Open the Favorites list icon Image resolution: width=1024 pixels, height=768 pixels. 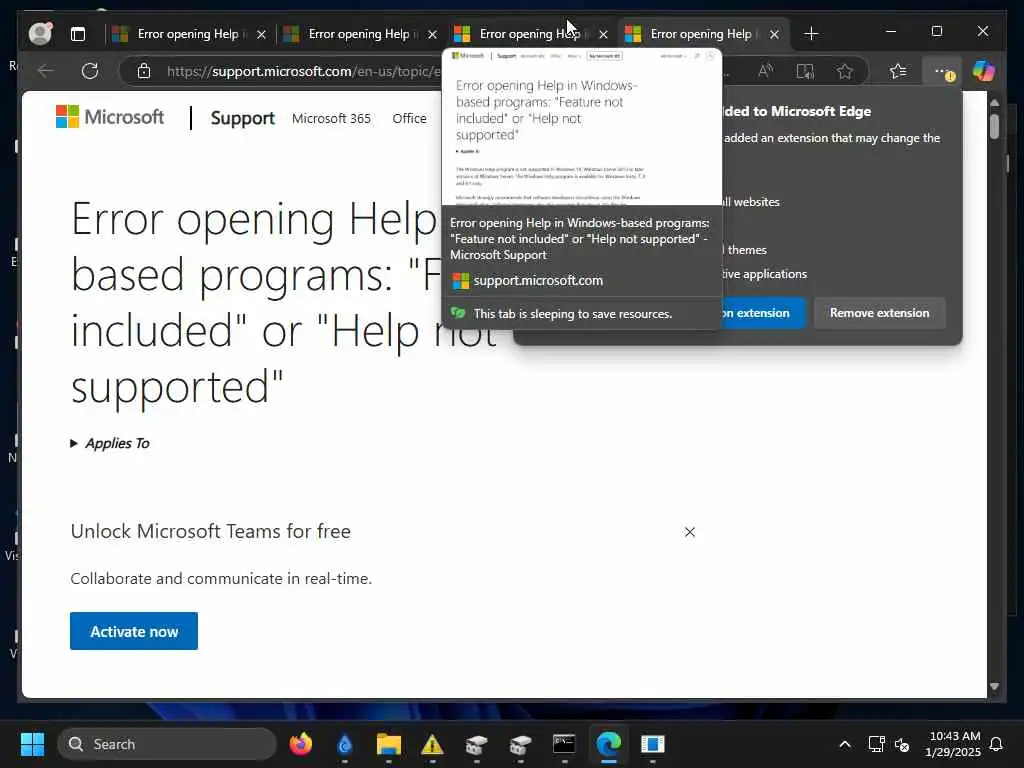point(898,71)
